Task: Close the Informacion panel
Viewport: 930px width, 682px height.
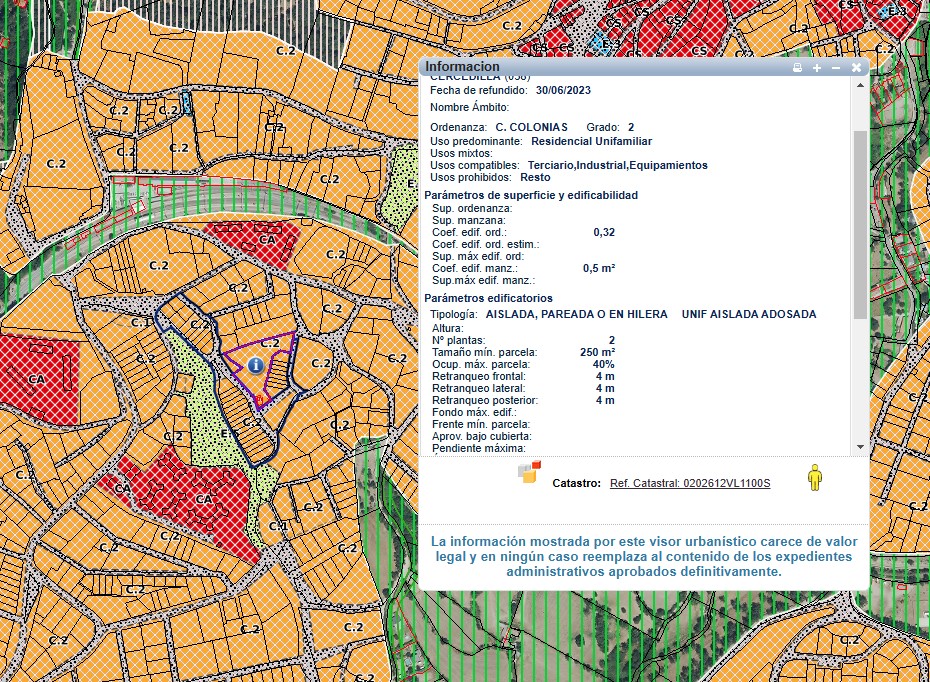Action: tap(856, 68)
